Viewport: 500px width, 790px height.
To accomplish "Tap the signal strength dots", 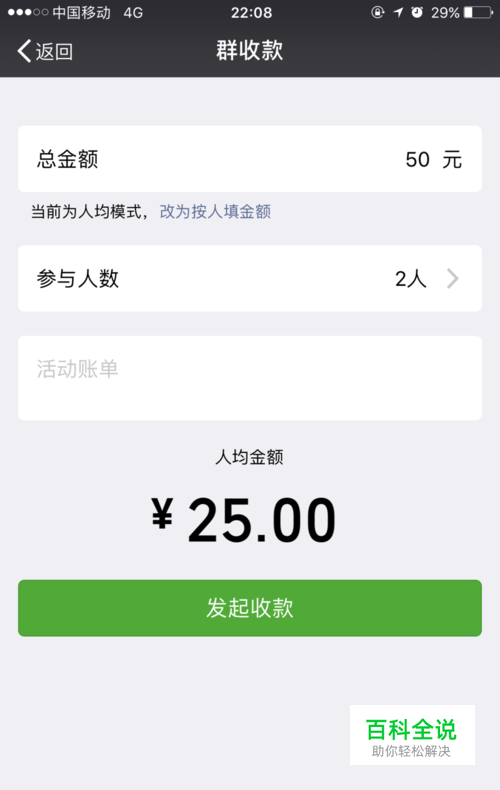I will [28, 12].
